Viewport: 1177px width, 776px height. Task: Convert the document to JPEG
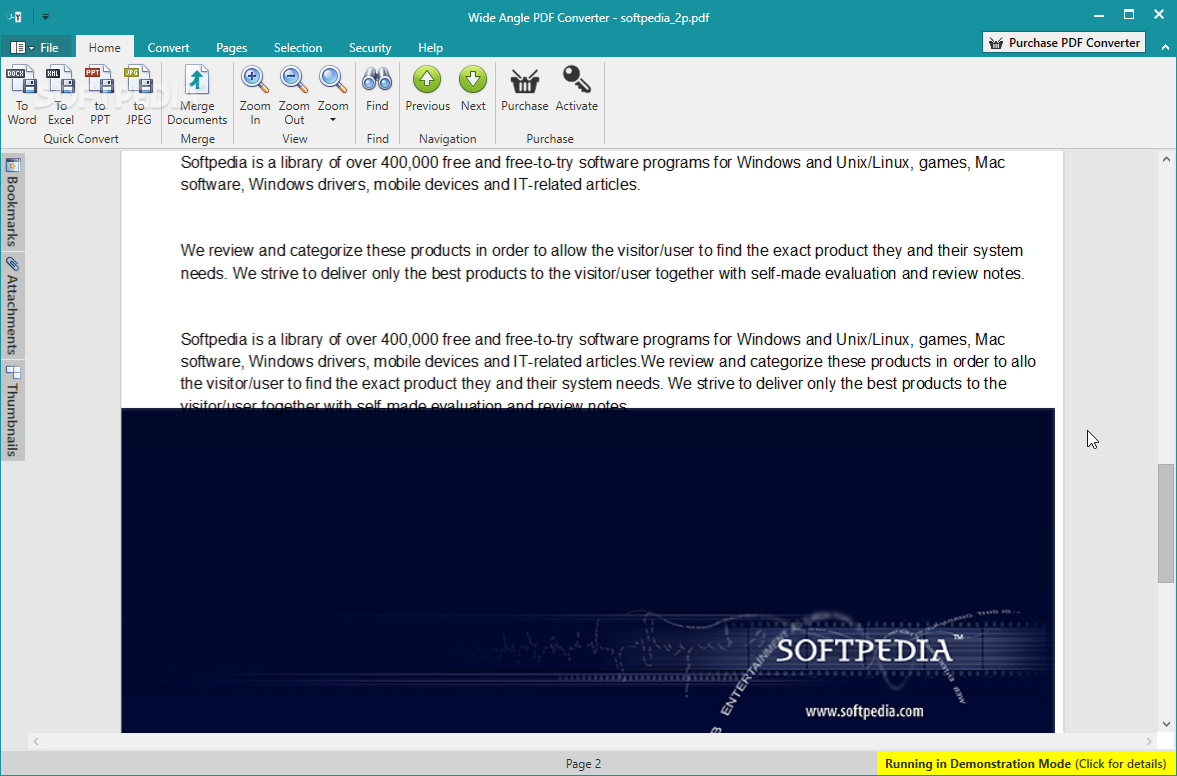pyautogui.click(x=139, y=95)
